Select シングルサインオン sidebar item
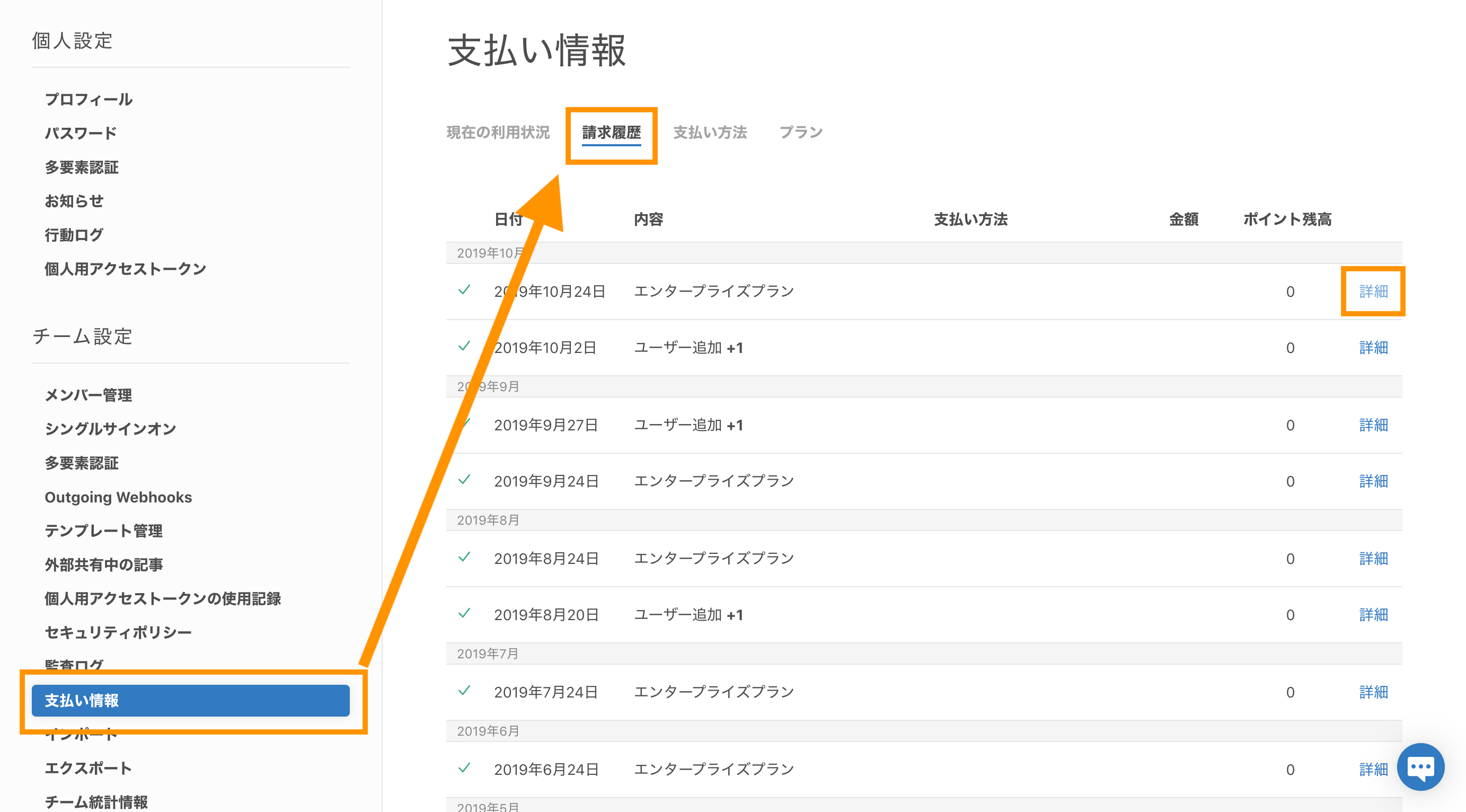 110,429
